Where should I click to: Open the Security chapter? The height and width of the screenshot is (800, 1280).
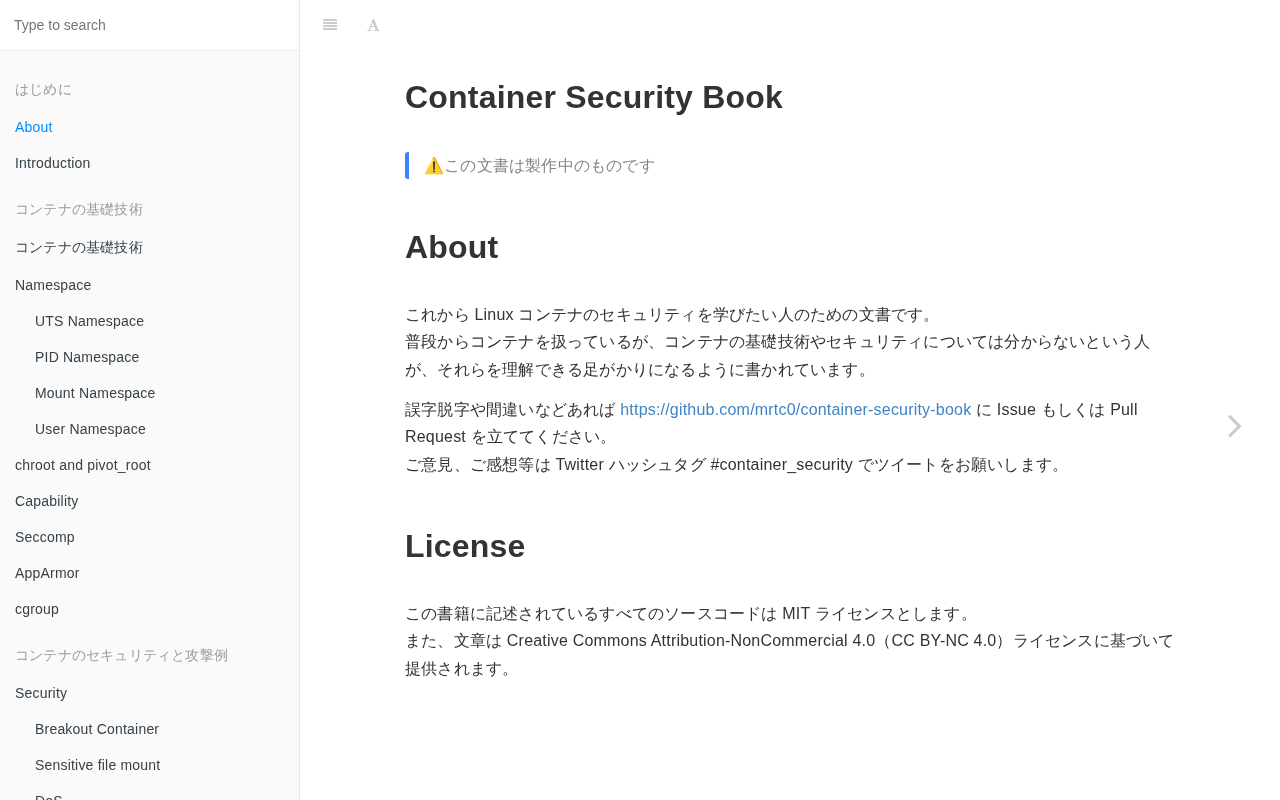[x=41, y=693]
